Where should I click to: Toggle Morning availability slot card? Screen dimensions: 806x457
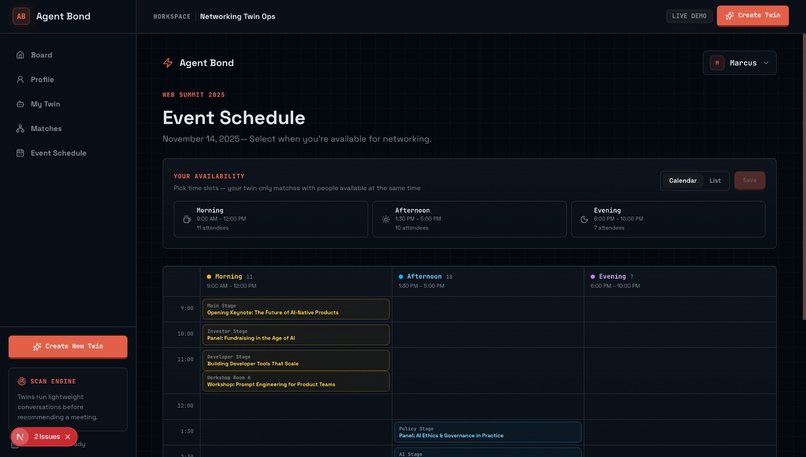click(271, 219)
